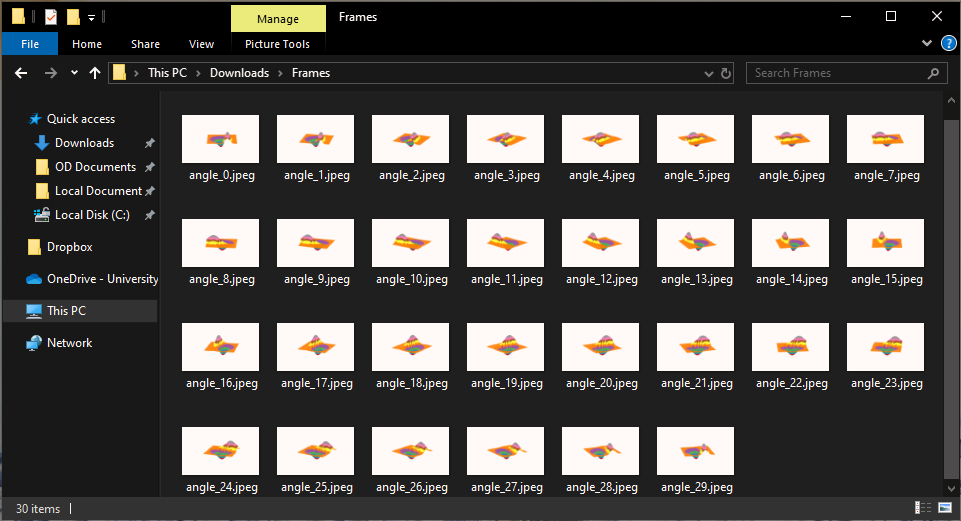Switch to Details view layout icon
This screenshot has width=961, height=521.
coord(923,508)
